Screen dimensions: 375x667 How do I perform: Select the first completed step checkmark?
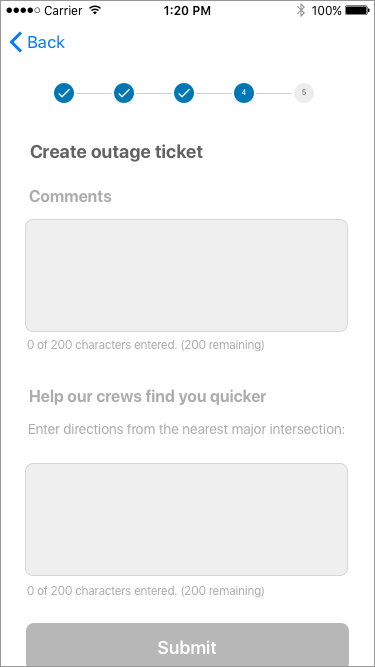[64, 93]
